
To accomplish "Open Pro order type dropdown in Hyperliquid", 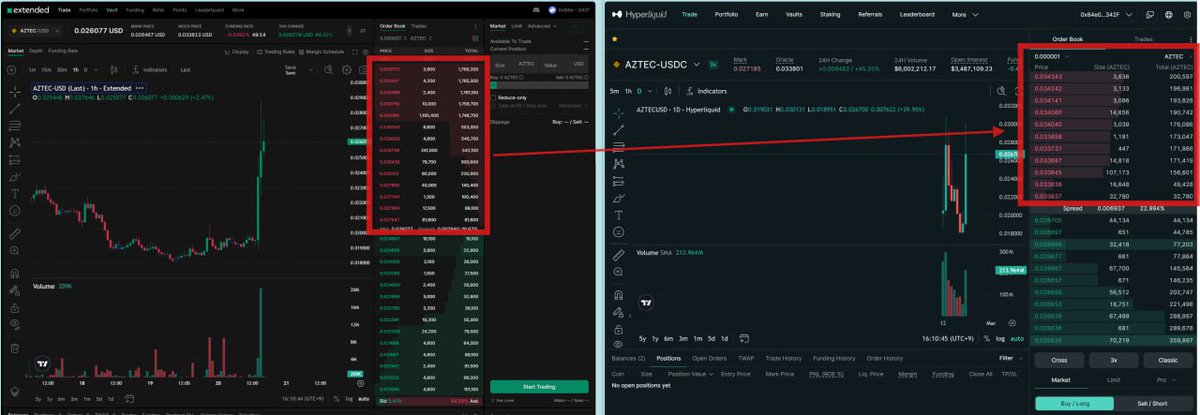I will pos(1165,381).
